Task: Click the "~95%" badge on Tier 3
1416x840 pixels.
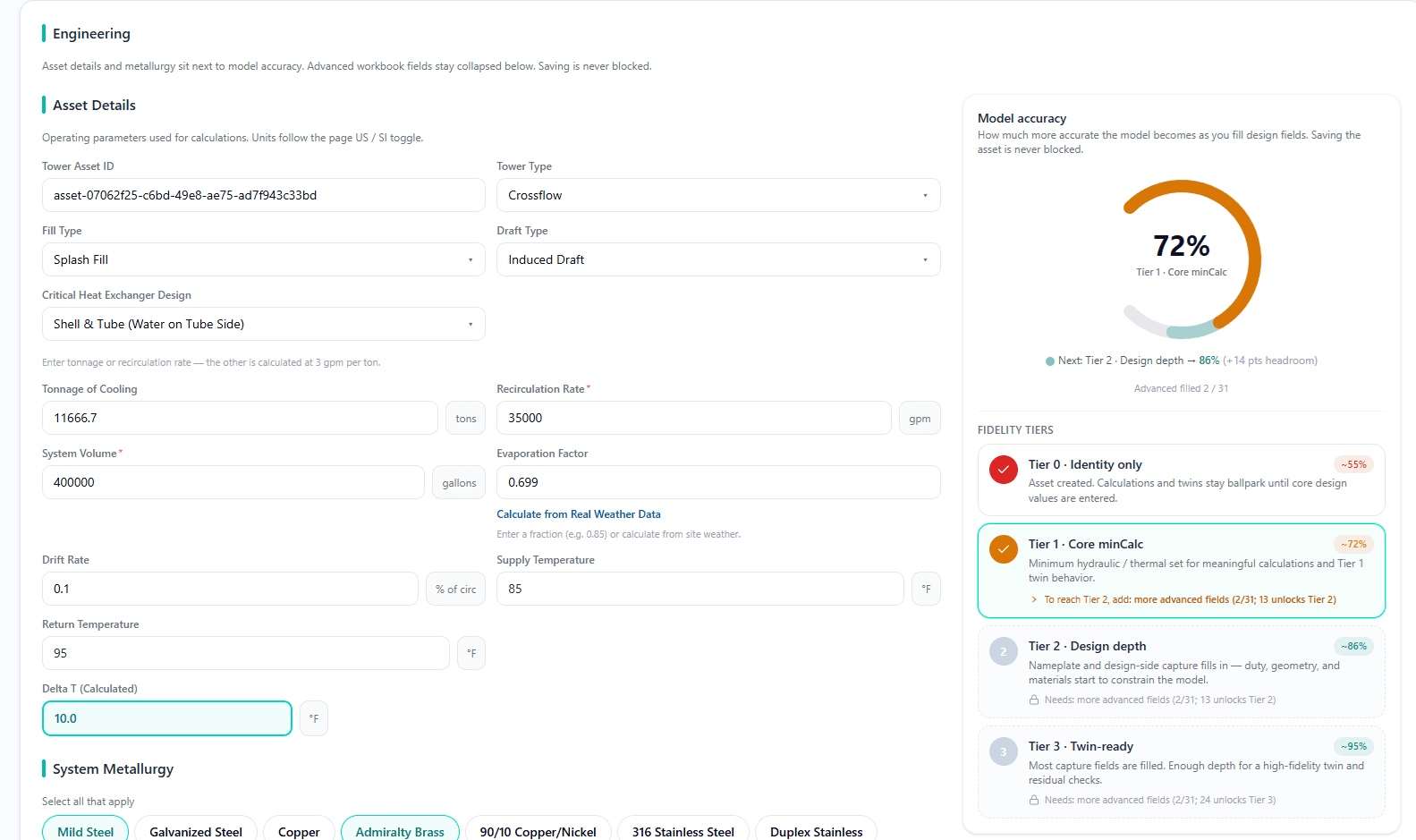Action: tap(1353, 746)
